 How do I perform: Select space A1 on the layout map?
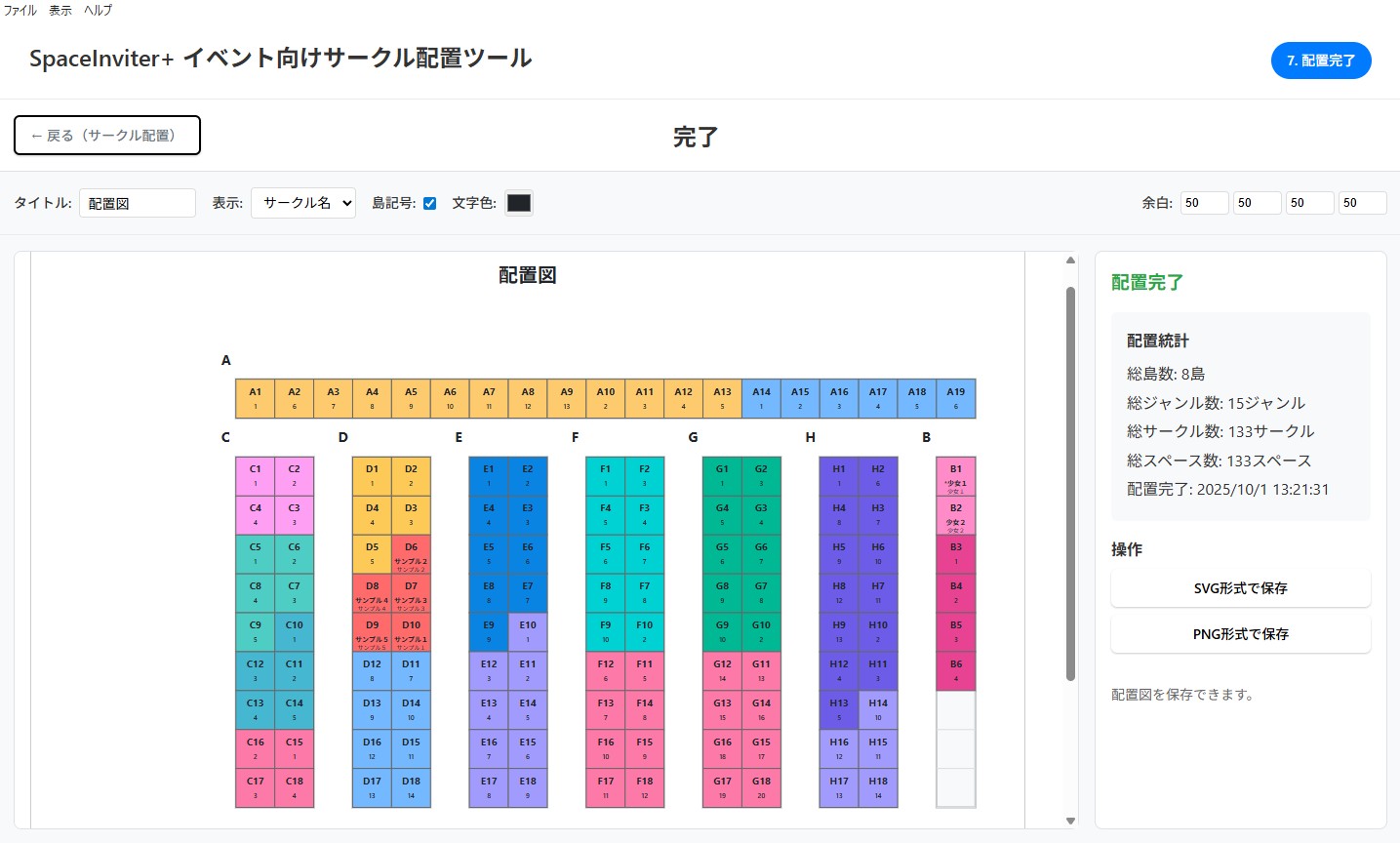tap(255, 397)
